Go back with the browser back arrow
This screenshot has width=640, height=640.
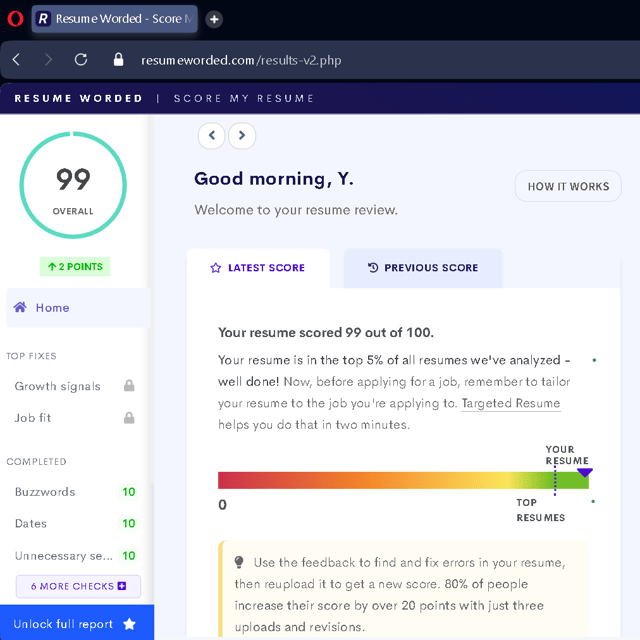[16, 60]
